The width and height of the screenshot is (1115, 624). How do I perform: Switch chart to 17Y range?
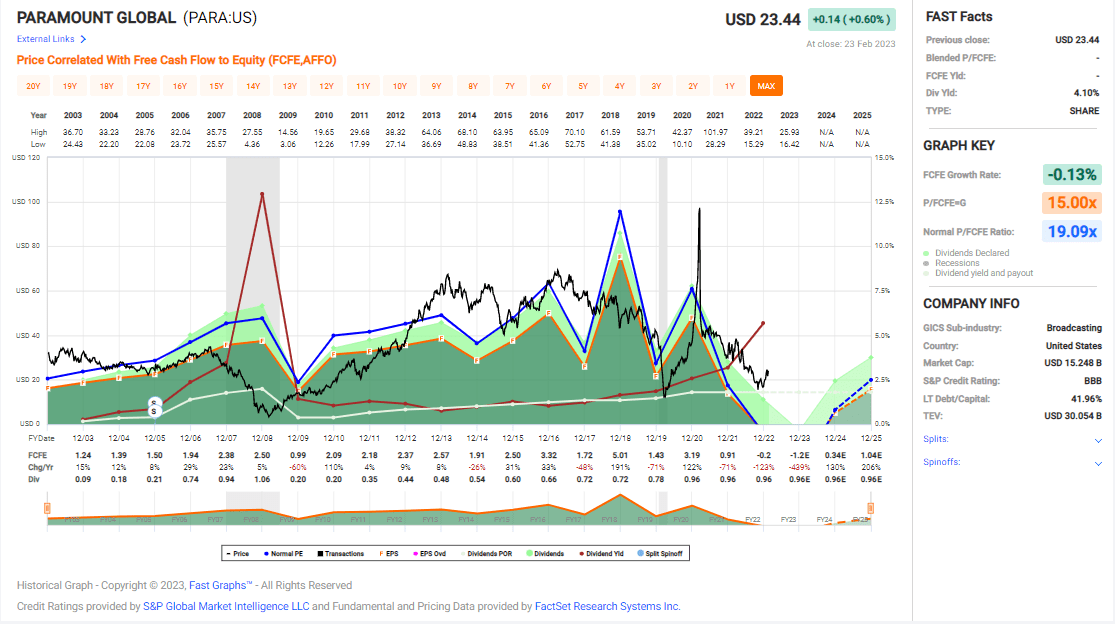(x=143, y=86)
